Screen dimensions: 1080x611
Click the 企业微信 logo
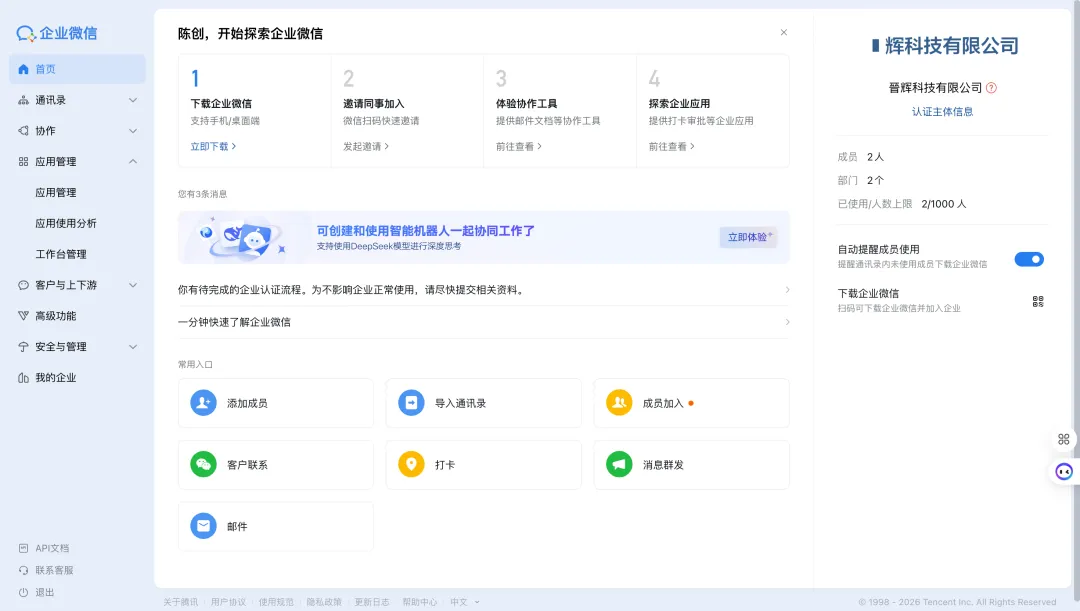tap(56, 33)
